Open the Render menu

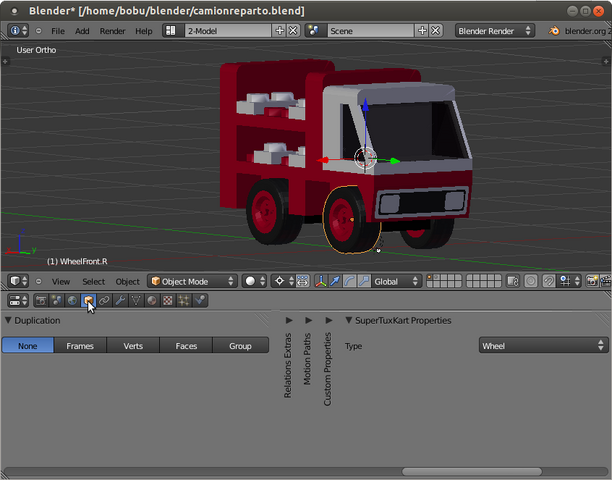(x=112, y=31)
